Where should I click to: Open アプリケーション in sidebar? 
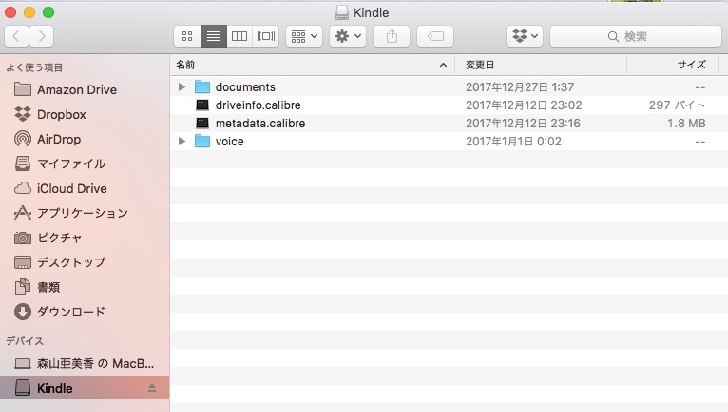coord(84,213)
